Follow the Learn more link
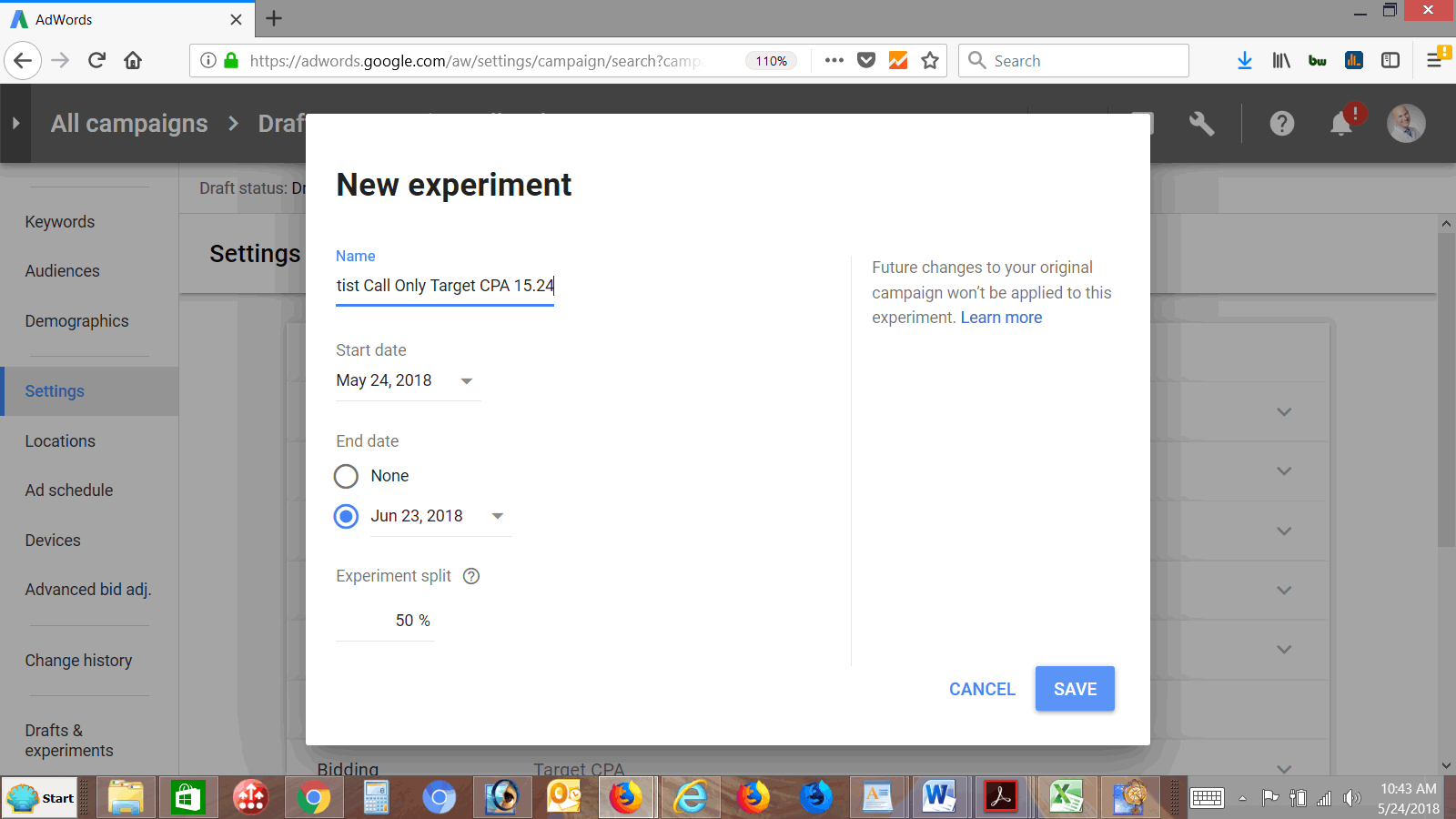 pos(1001,318)
